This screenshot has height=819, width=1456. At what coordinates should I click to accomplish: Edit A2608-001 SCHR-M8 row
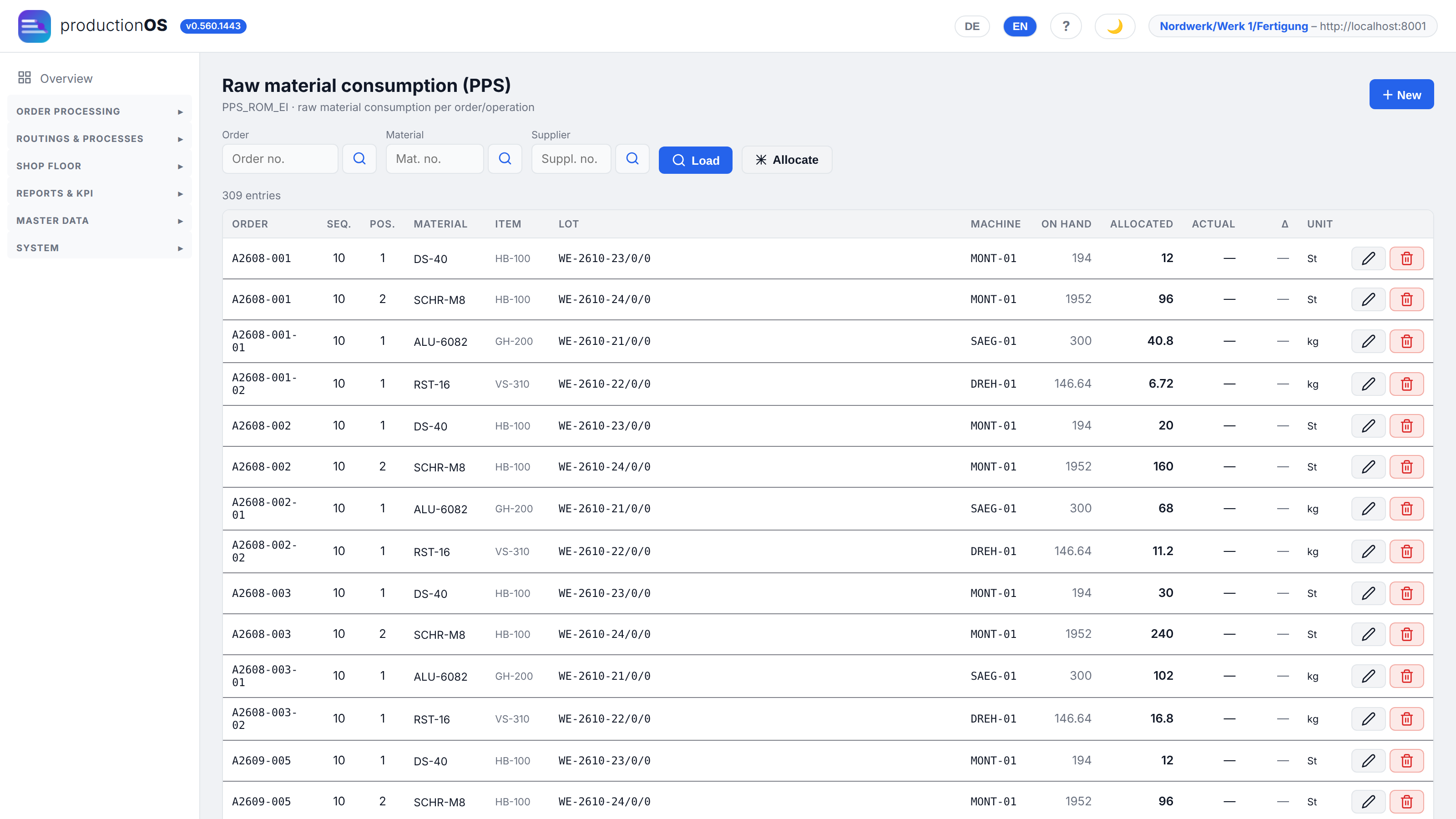coord(1368,299)
